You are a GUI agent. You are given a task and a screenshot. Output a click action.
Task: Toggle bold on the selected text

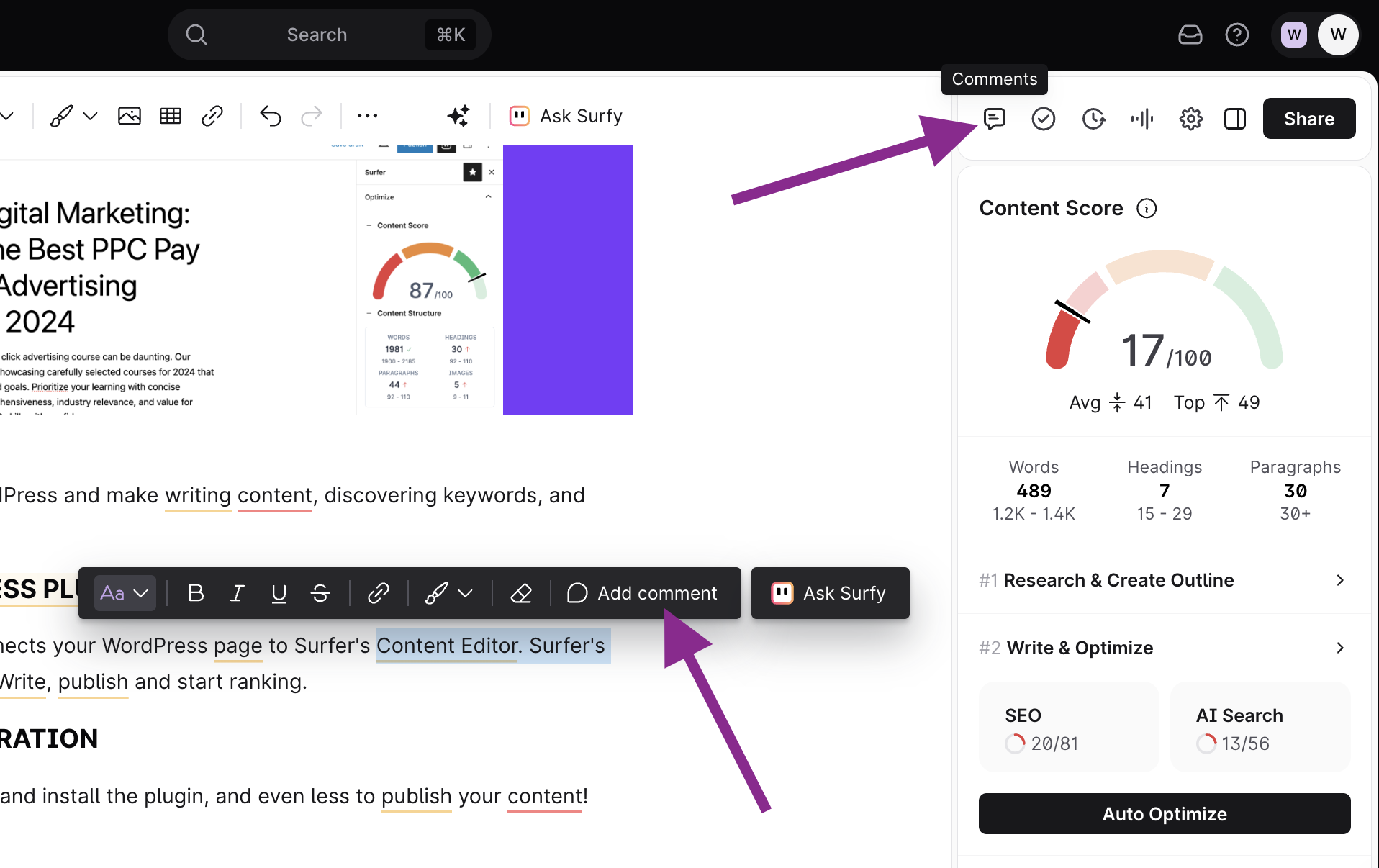(196, 593)
